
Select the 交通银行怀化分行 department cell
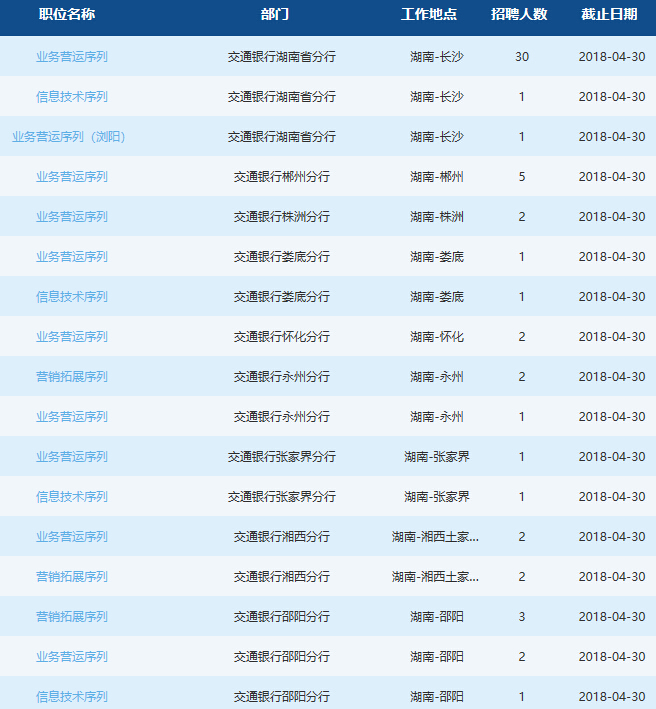[x=282, y=337]
